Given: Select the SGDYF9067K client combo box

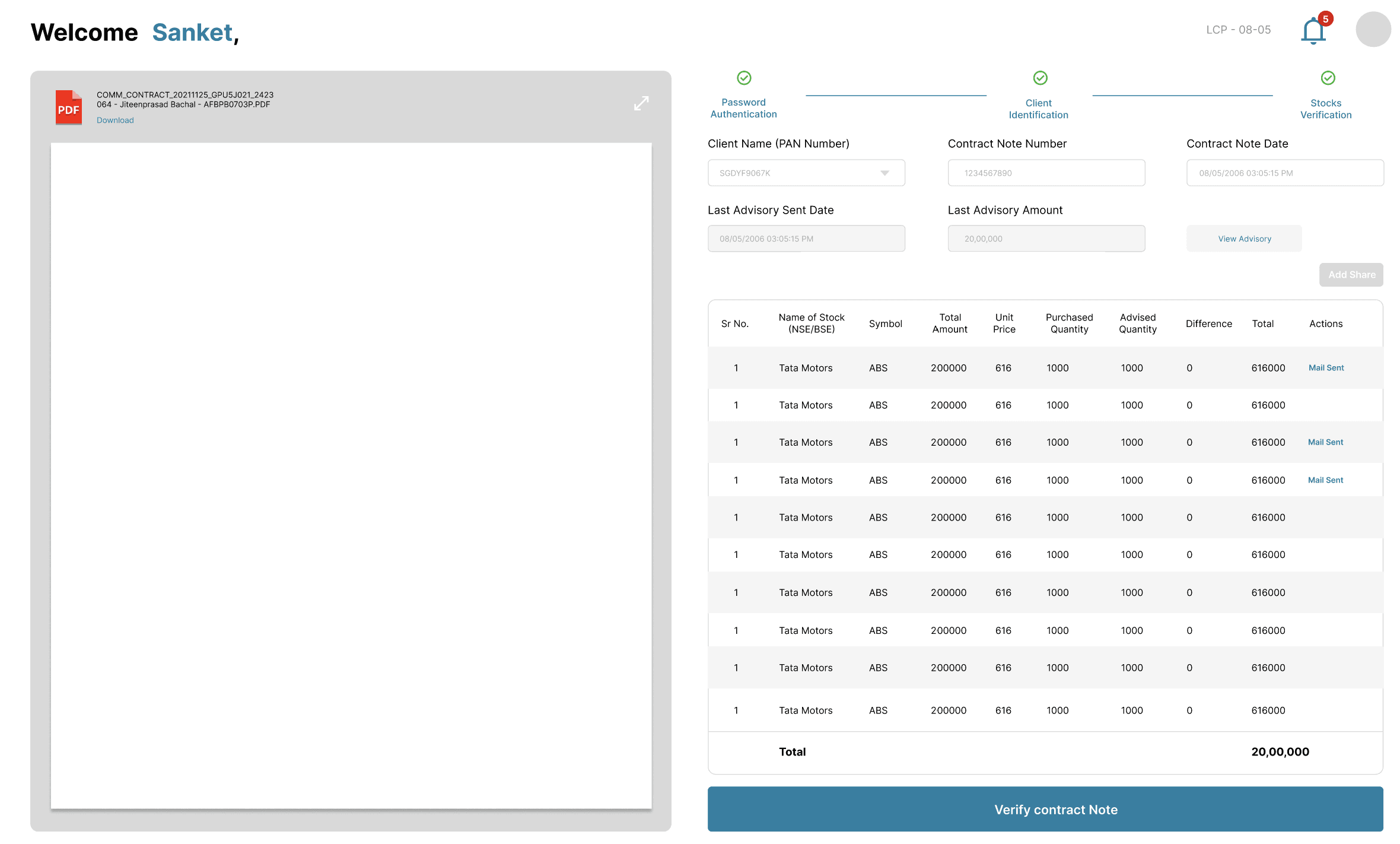Looking at the screenshot, I should tap(795, 173).
